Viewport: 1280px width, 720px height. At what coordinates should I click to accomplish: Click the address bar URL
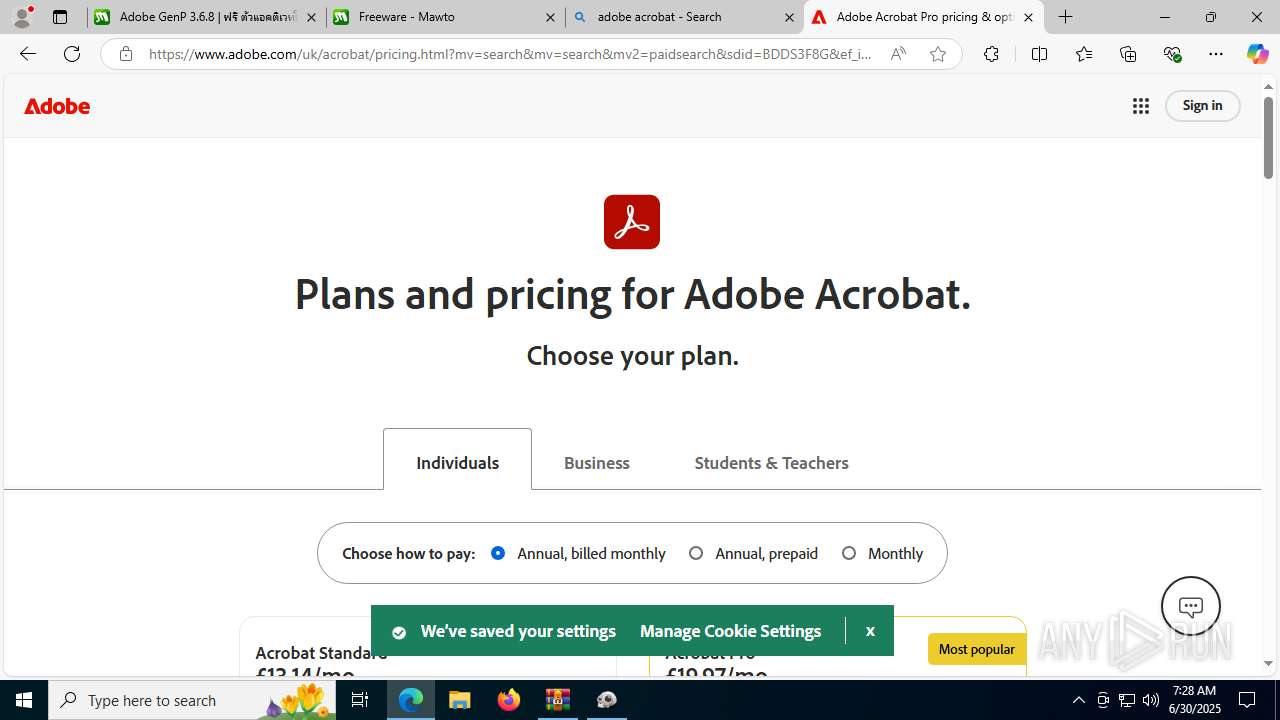coord(510,54)
